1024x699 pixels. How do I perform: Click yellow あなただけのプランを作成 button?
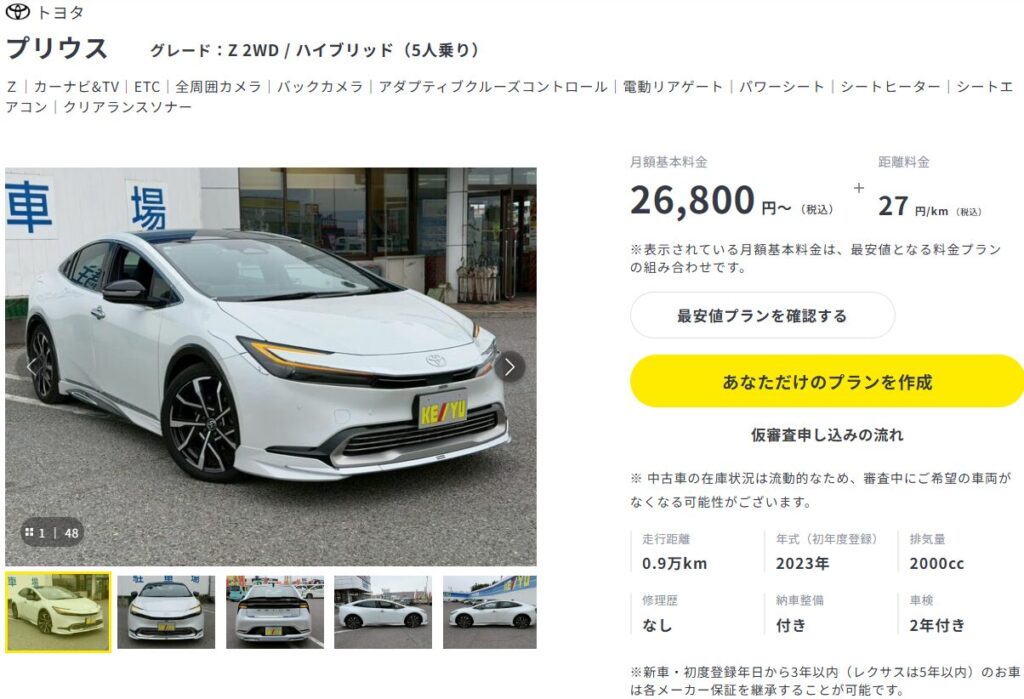pos(827,382)
